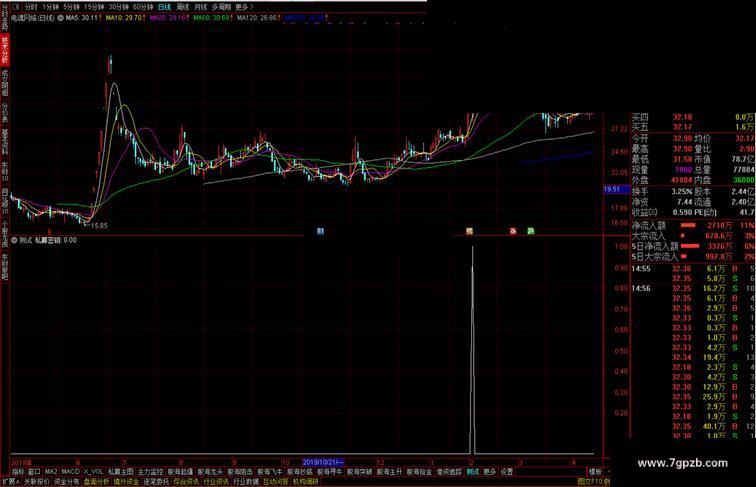
Task: Open the 逐笔委托 bottom tab
Action: (156, 481)
